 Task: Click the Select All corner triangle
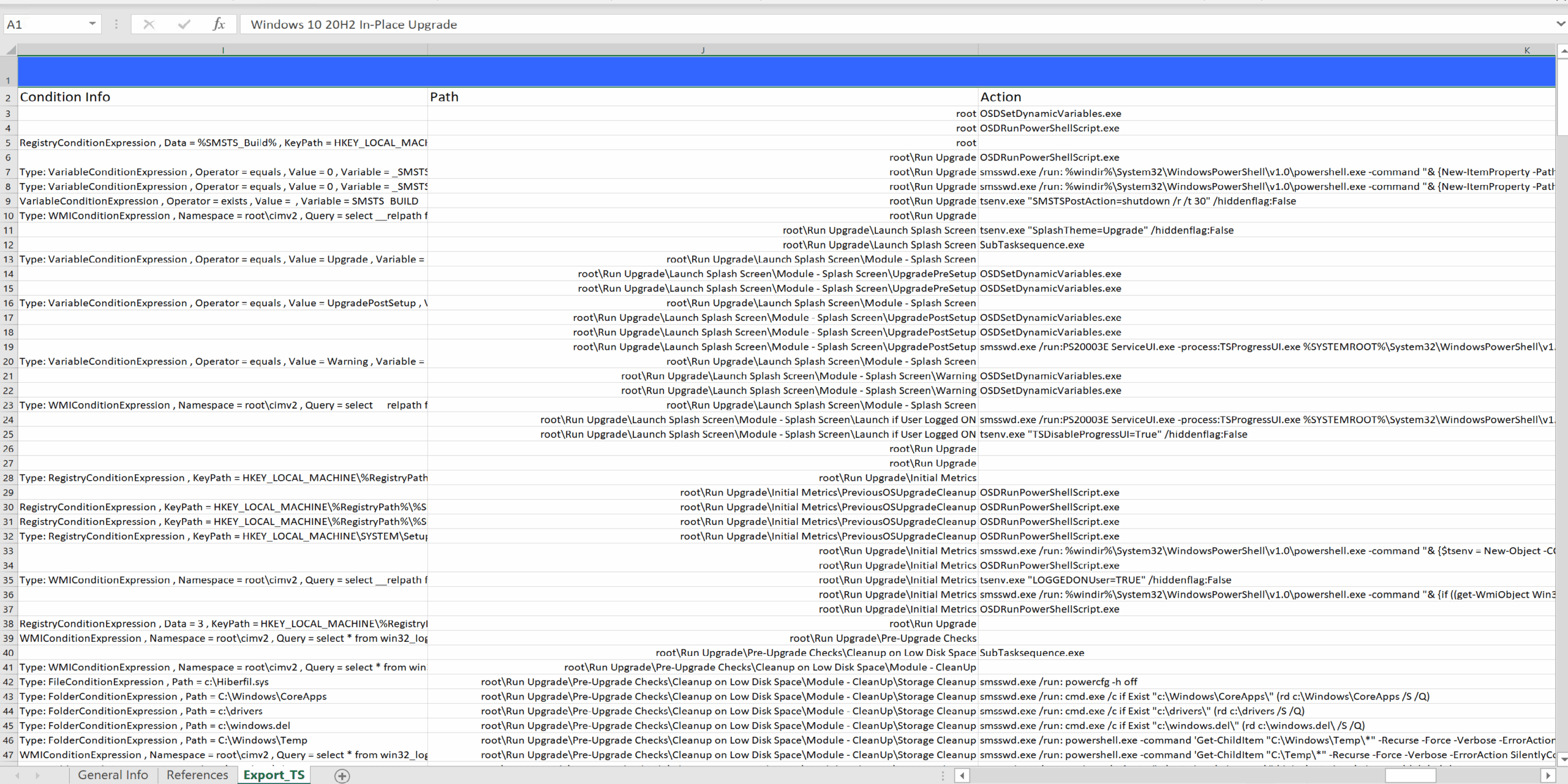coord(9,50)
